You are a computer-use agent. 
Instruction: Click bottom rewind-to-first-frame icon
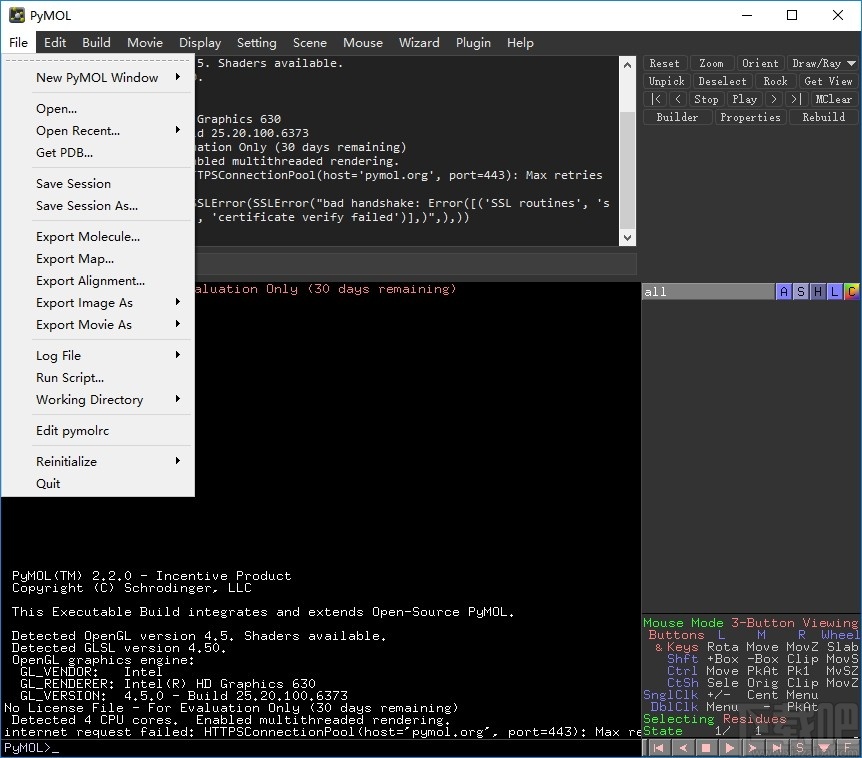659,748
